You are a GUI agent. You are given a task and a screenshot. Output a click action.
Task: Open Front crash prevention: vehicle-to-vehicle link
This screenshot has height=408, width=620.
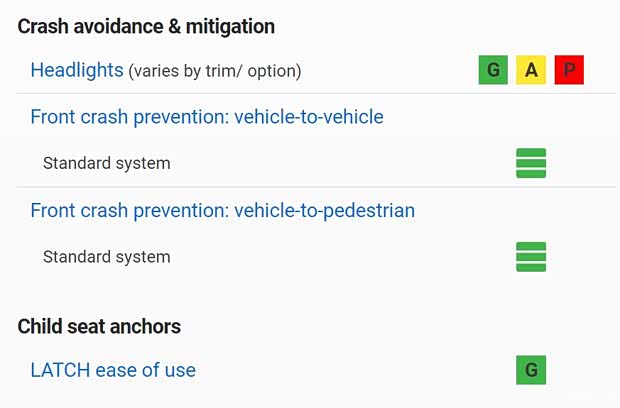pos(207,117)
